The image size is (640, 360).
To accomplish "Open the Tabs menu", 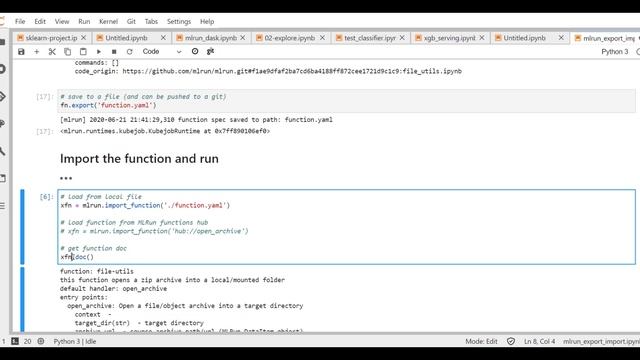I will (x=151, y=21).
